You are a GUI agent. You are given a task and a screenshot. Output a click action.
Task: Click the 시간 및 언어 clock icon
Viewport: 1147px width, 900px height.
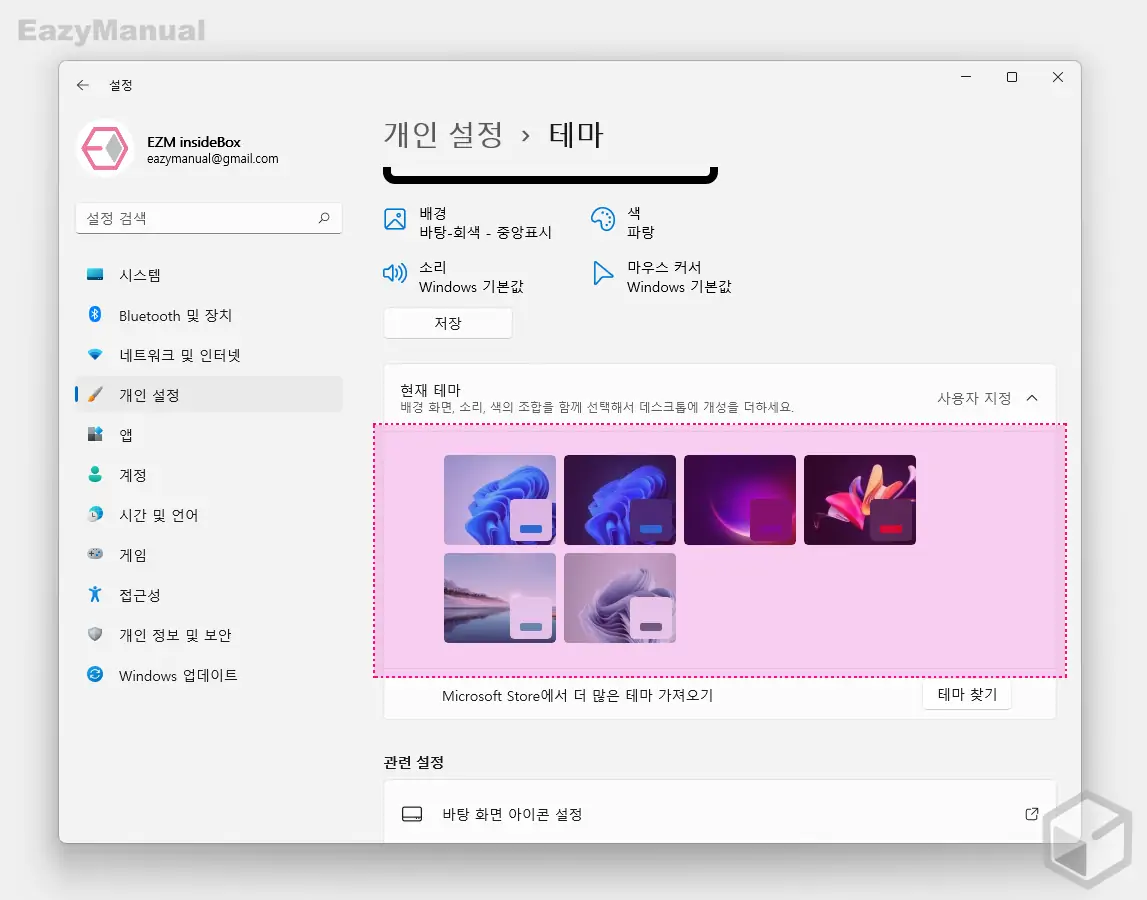[x=95, y=514]
